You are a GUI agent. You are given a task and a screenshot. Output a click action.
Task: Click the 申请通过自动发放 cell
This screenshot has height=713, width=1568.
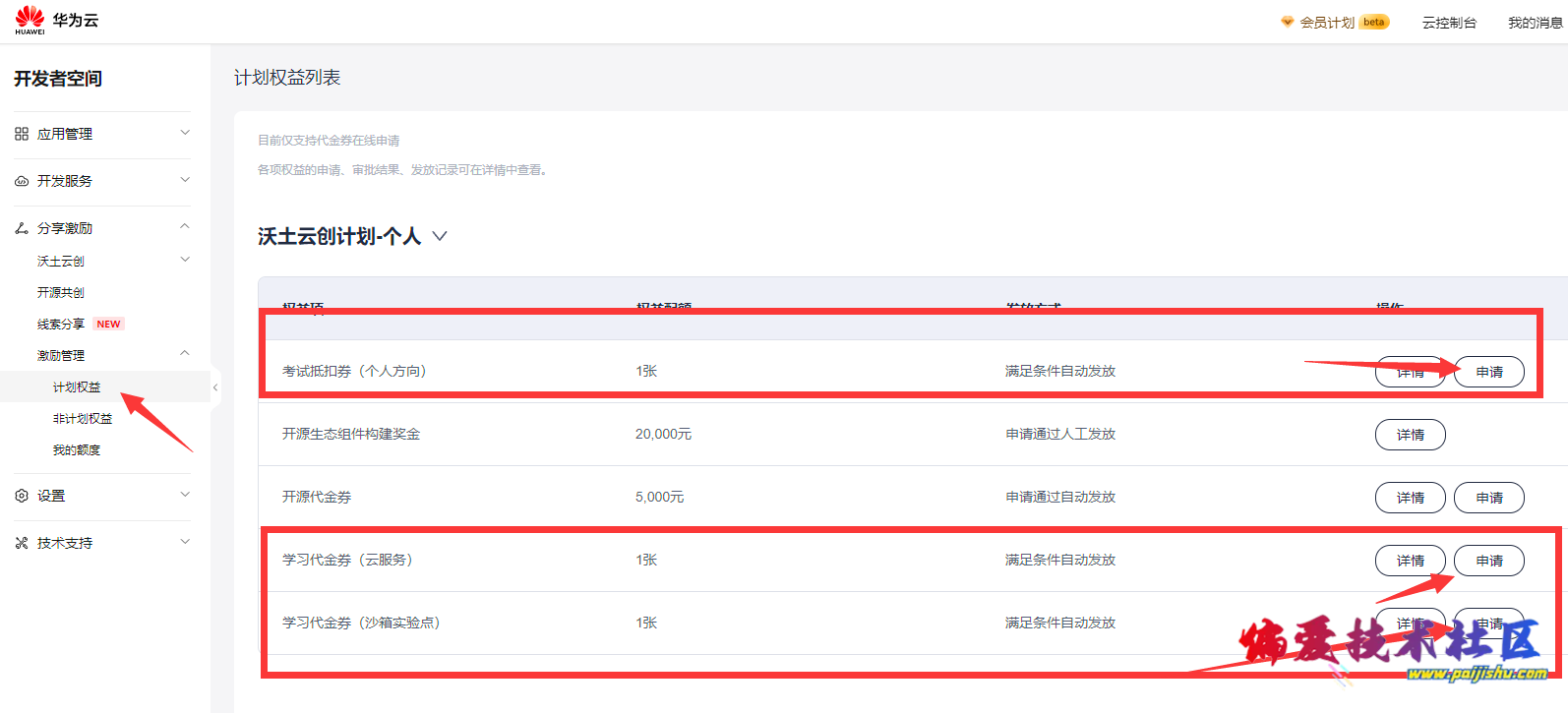(1060, 497)
